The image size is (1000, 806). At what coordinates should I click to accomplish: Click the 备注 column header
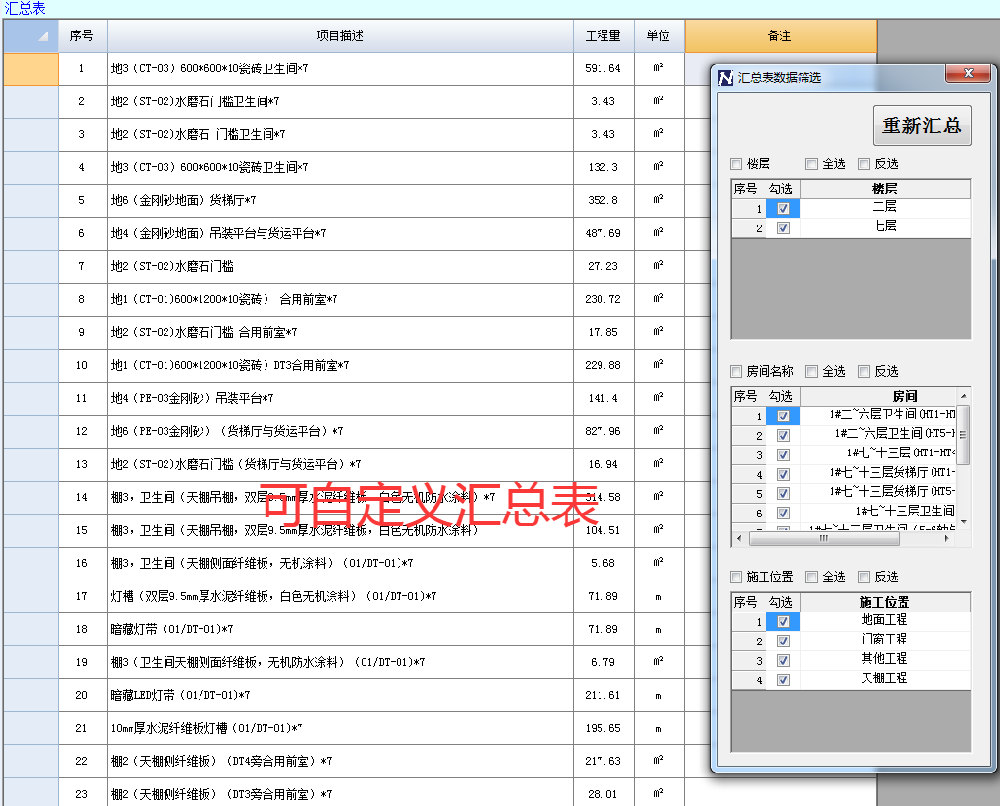pyautogui.click(x=780, y=36)
